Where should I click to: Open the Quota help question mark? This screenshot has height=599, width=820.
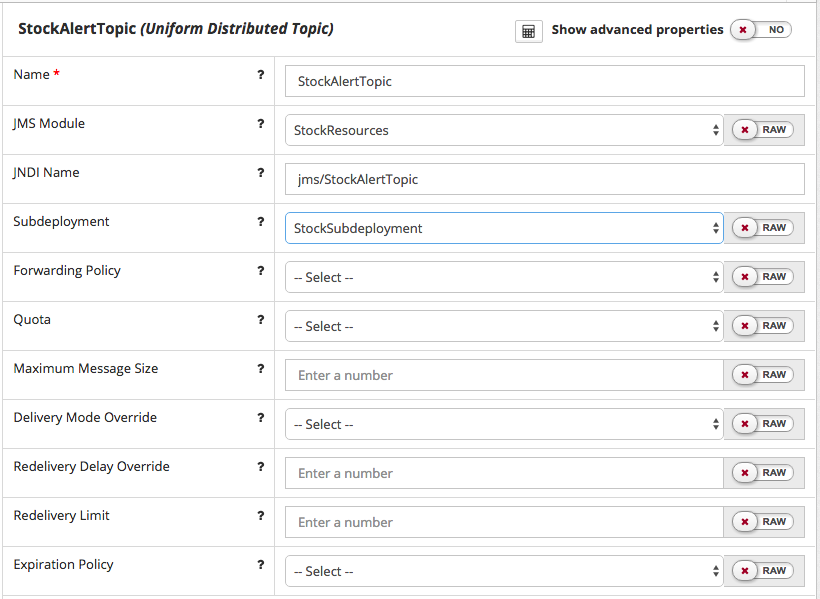[x=261, y=320]
